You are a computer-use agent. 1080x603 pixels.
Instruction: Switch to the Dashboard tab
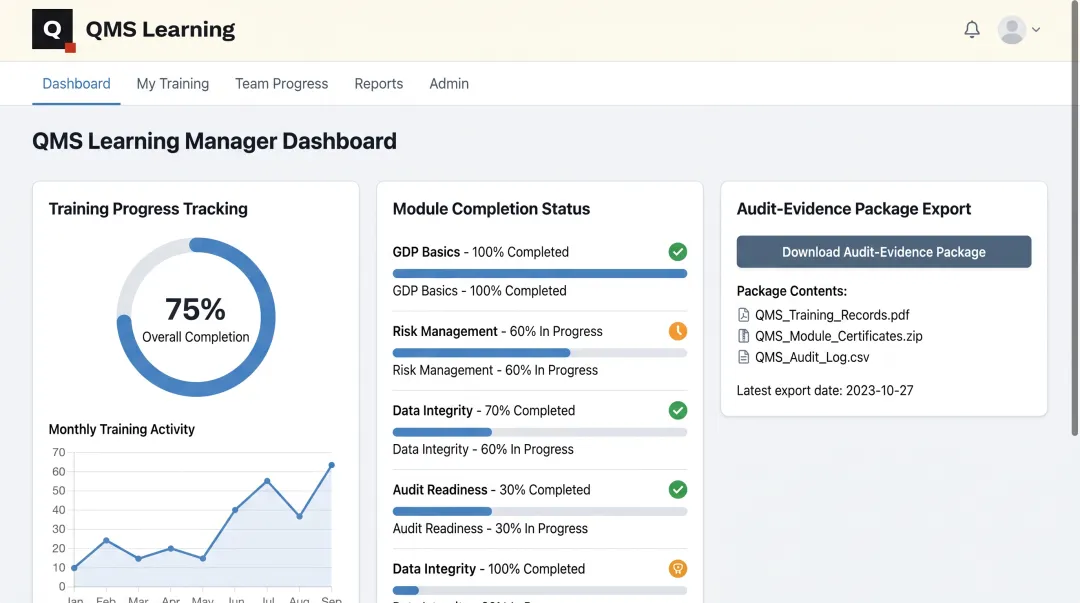click(x=76, y=83)
